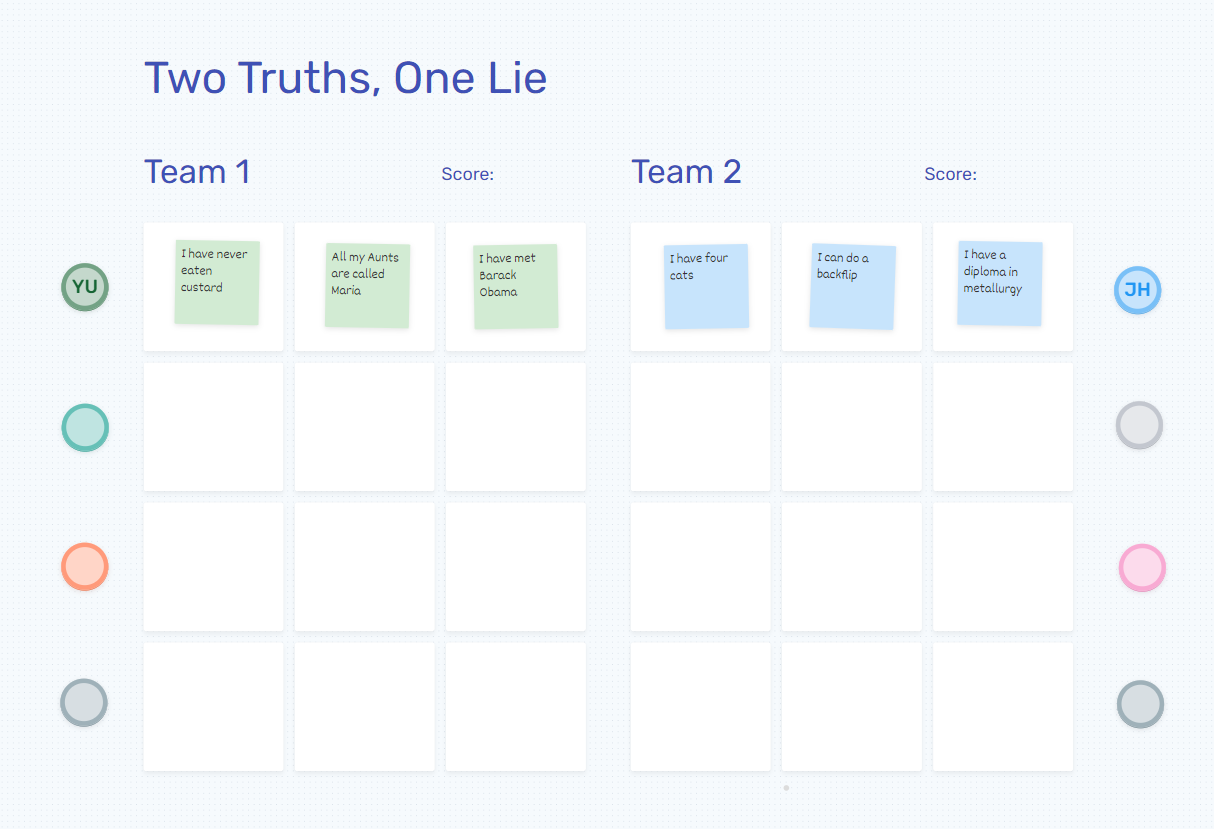
Task: Select bottom-right gray player circle
Action: point(1140,704)
